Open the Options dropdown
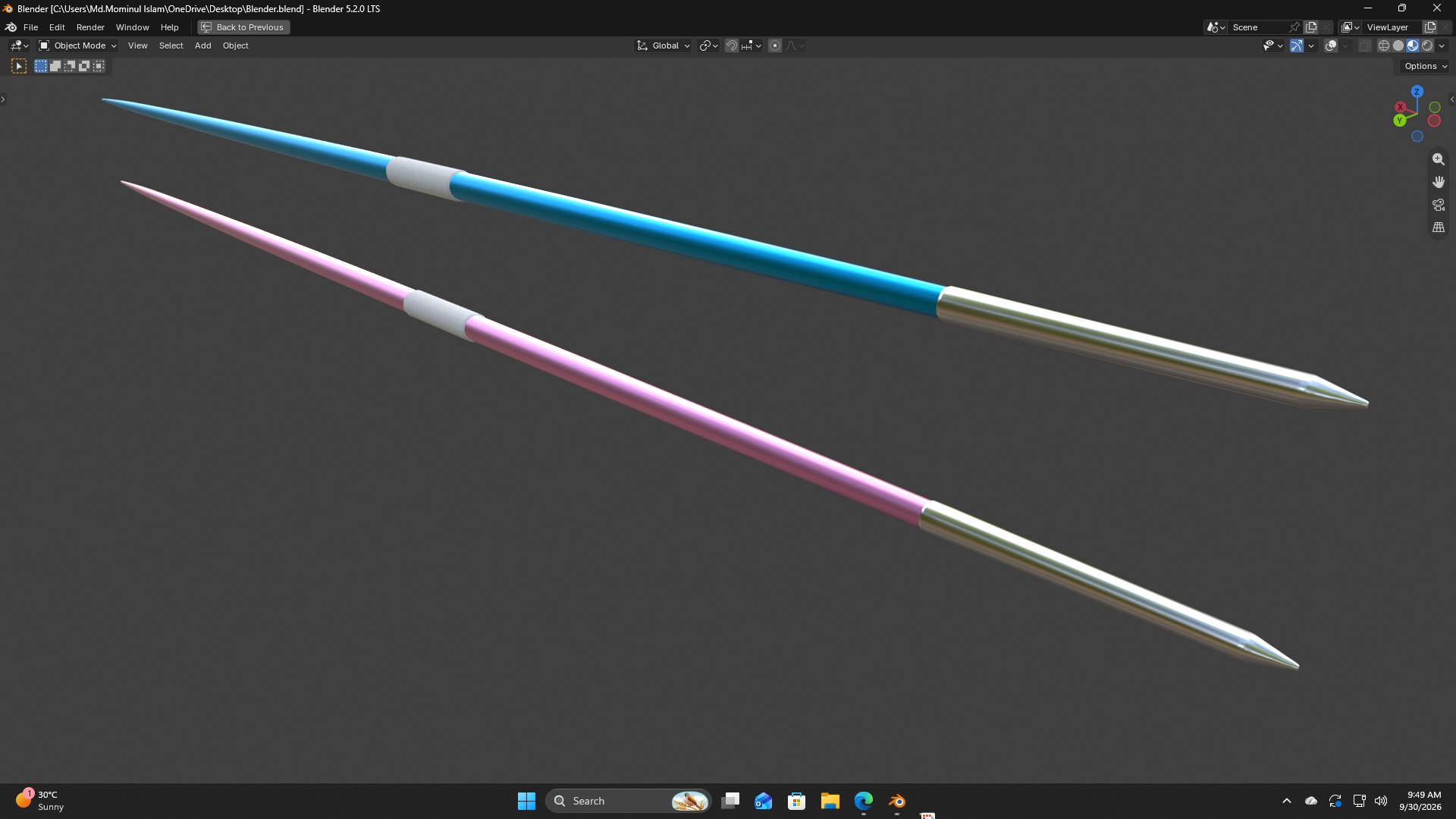 click(x=1425, y=66)
